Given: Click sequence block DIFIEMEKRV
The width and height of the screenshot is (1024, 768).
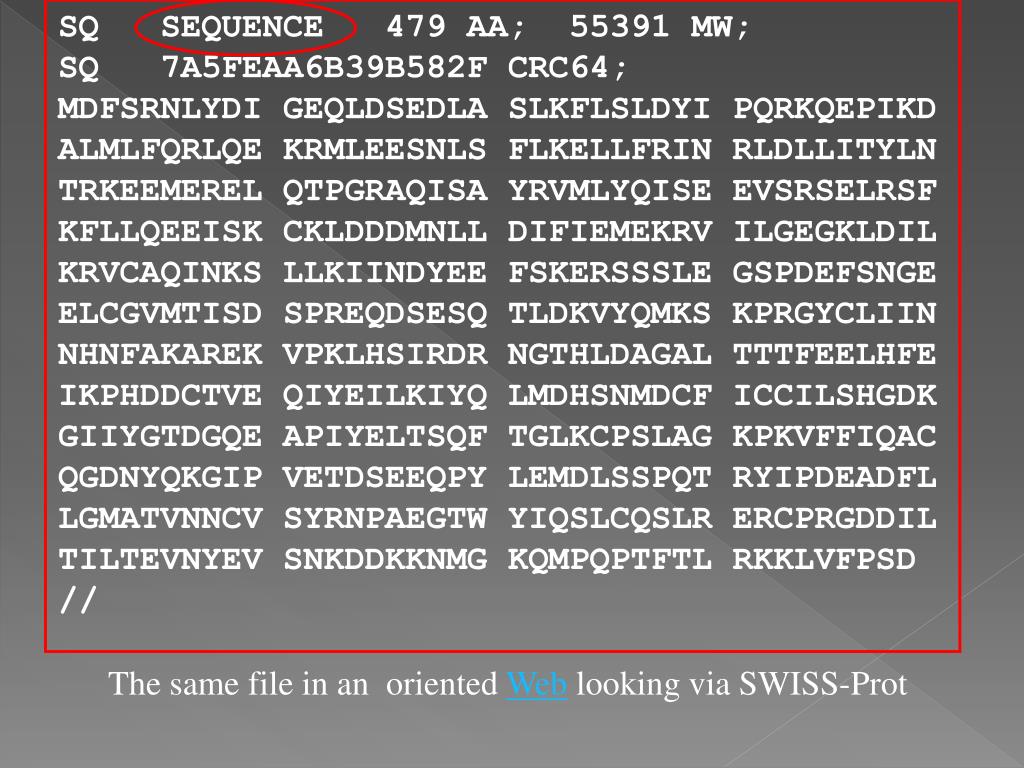Looking at the screenshot, I should [x=610, y=232].
